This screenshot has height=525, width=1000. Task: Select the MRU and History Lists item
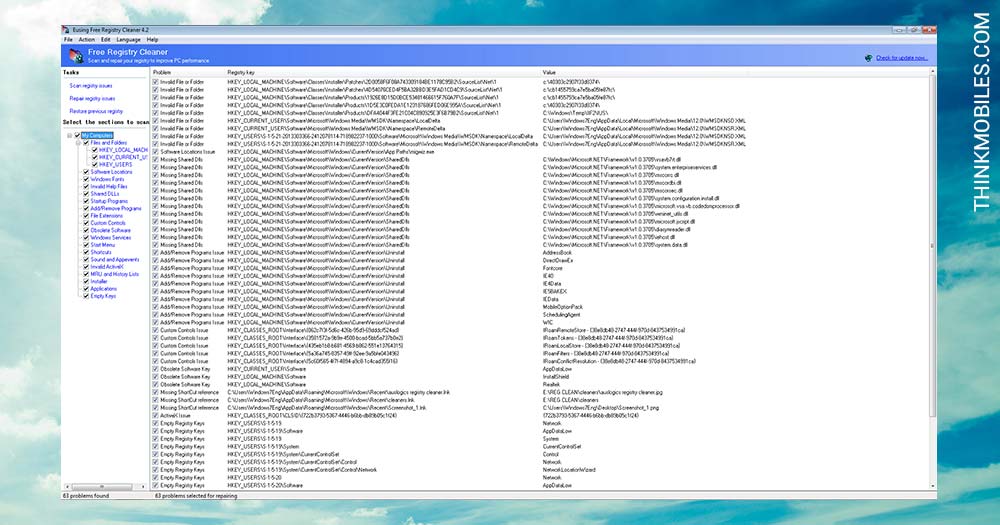115,274
